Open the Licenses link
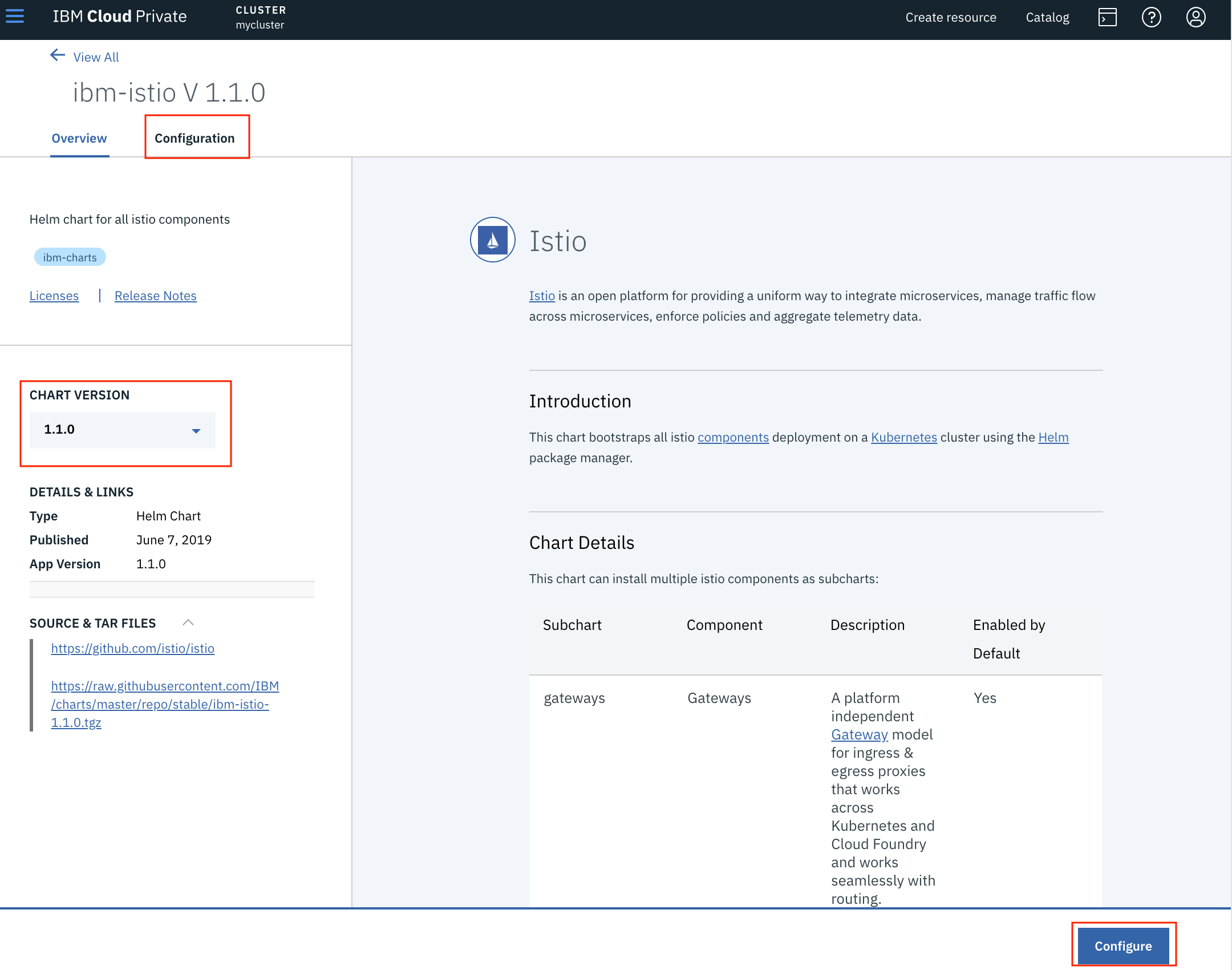Image resolution: width=1232 pixels, height=970 pixels. (x=54, y=295)
